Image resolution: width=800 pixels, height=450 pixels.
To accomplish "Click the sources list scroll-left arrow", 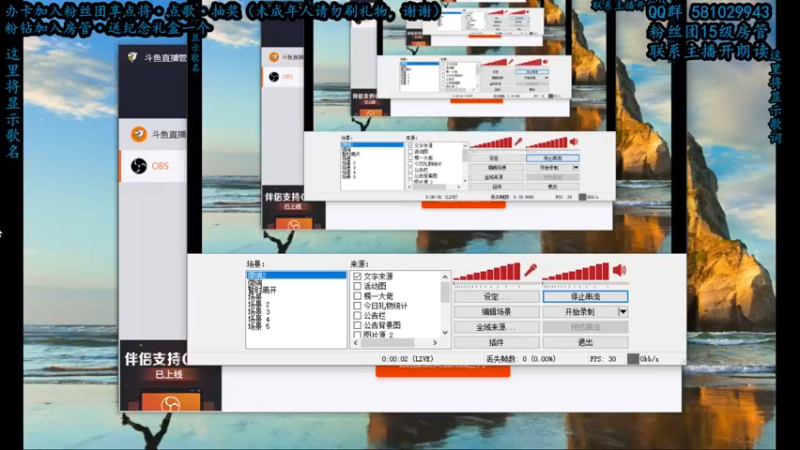I will pos(356,343).
